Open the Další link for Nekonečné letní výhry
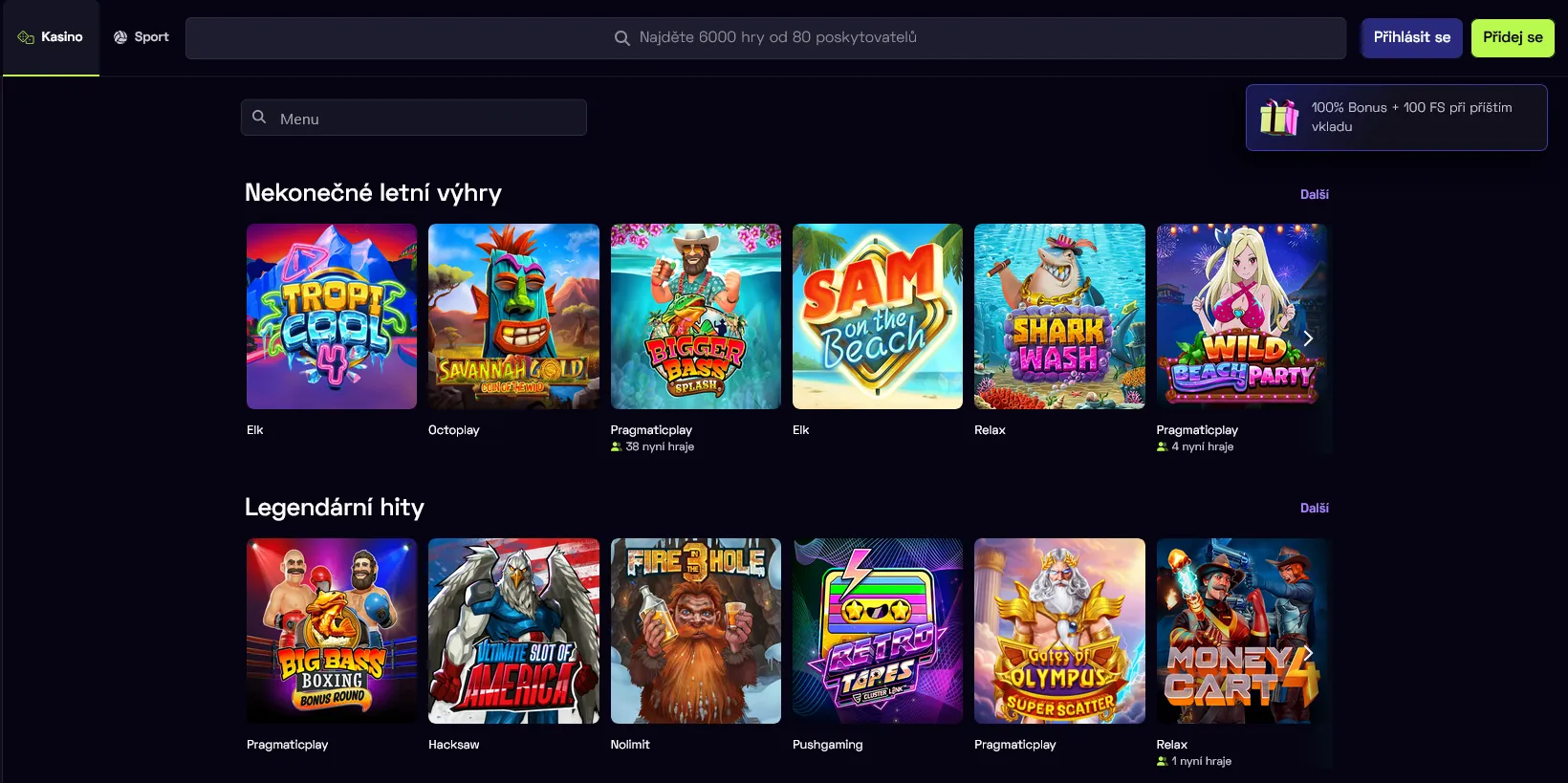This screenshot has height=783, width=1568. [x=1314, y=194]
